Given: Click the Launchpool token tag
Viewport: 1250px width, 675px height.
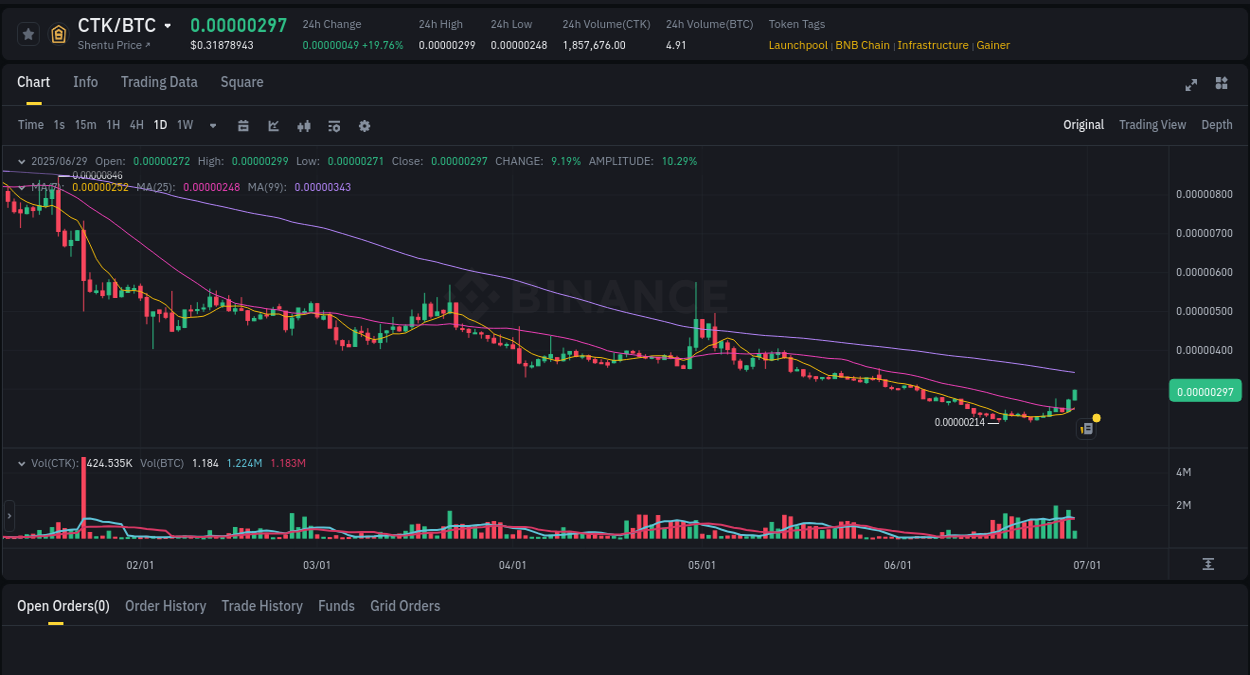Looking at the screenshot, I should [798, 45].
